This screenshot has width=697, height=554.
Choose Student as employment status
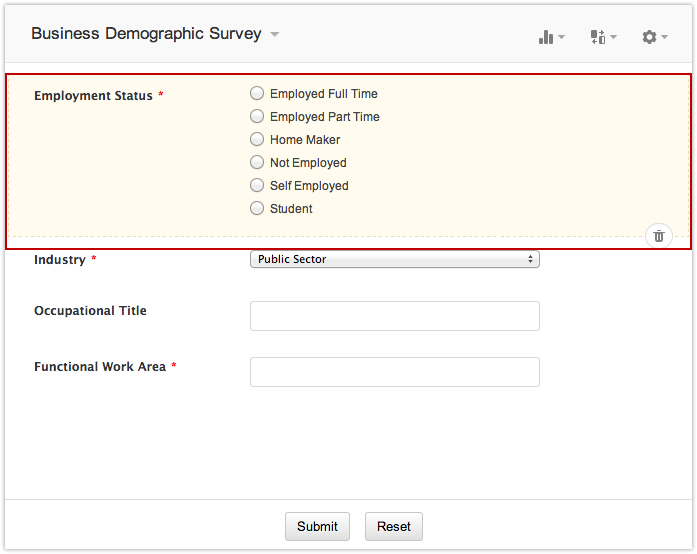(x=257, y=208)
